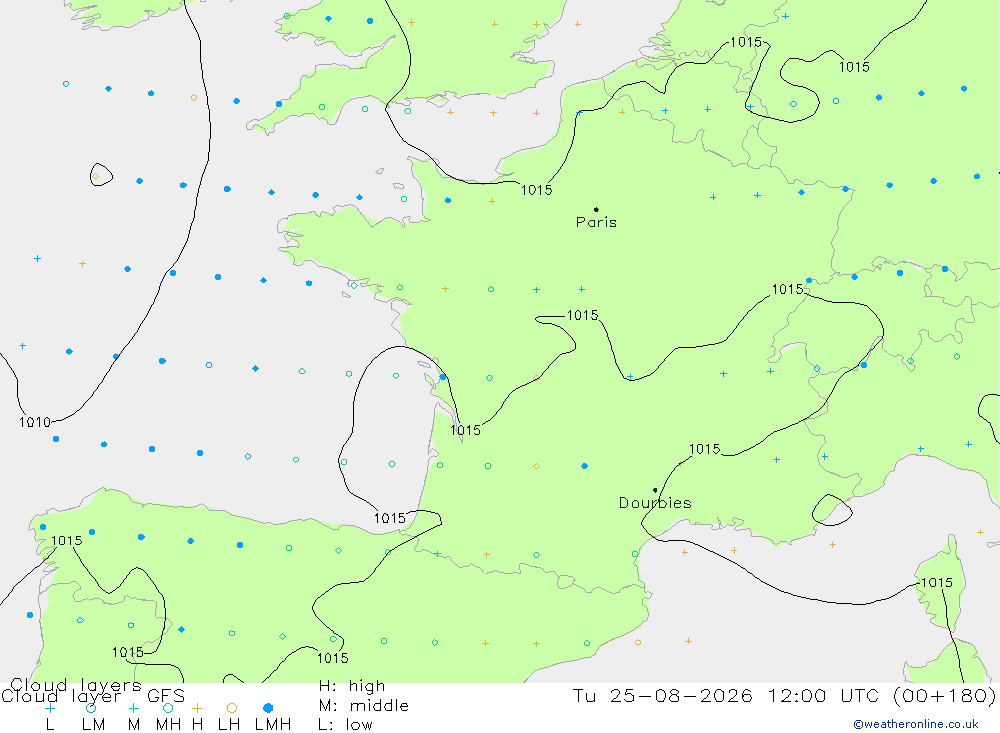1000x733 pixels.
Task: Click the orange circle LH legend symbol
Action: [x=232, y=708]
